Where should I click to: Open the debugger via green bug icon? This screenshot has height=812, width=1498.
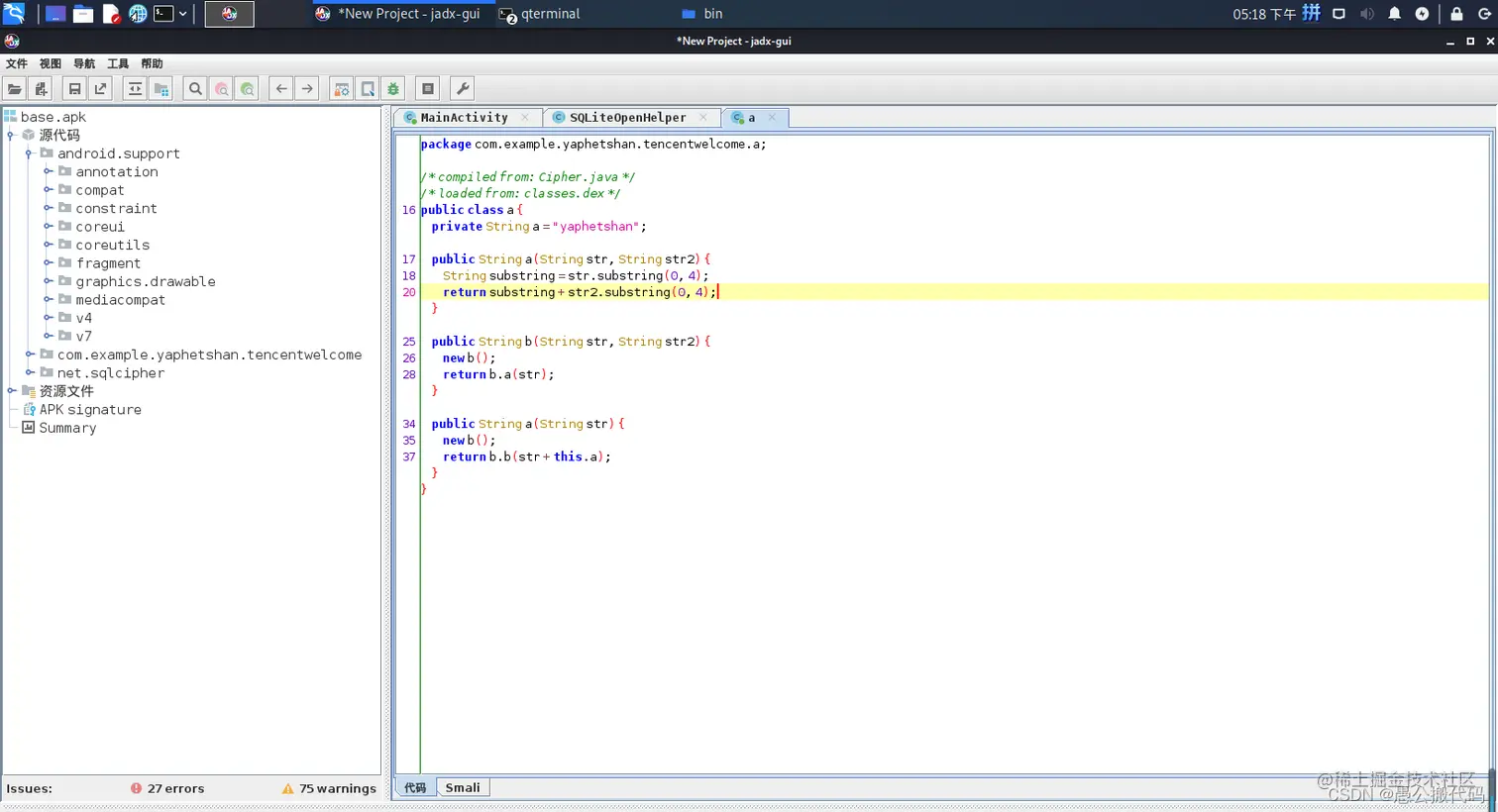393,89
